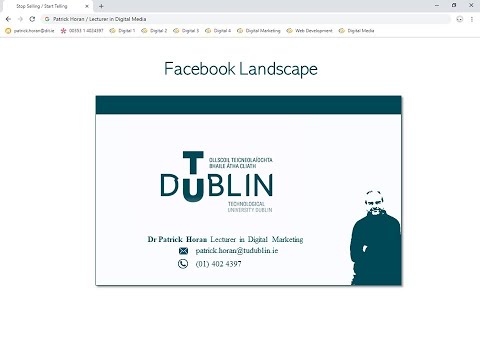Click the Dr Patrick Horan name text
Viewport: 480px width, 360px height.
coord(177,239)
